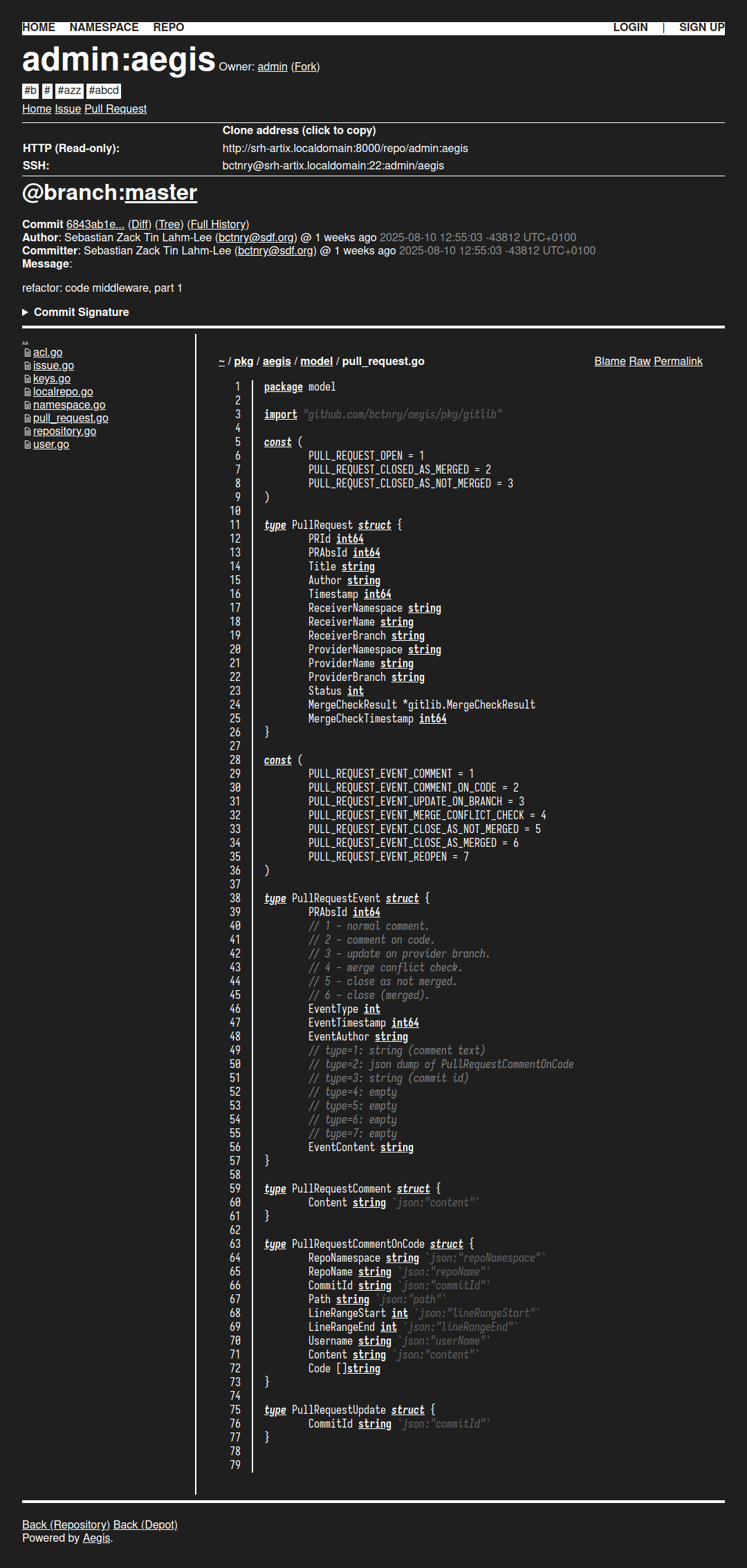
Task: Click the file icon next to repository.go
Action: 28,432
